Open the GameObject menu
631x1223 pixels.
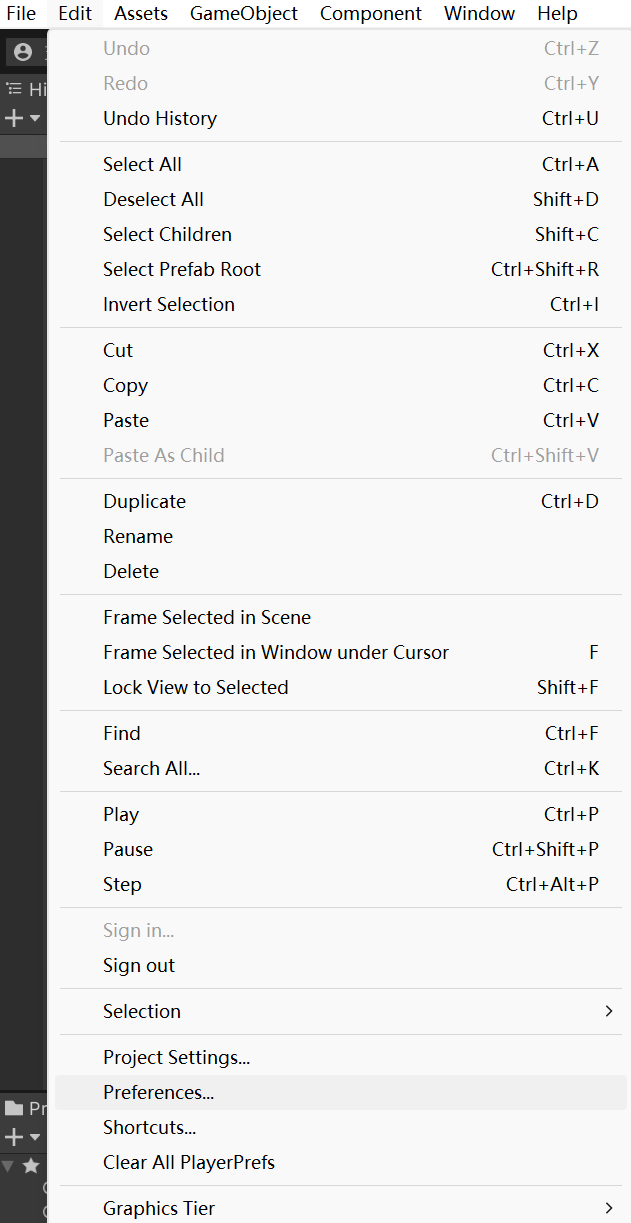click(x=244, y=13)
